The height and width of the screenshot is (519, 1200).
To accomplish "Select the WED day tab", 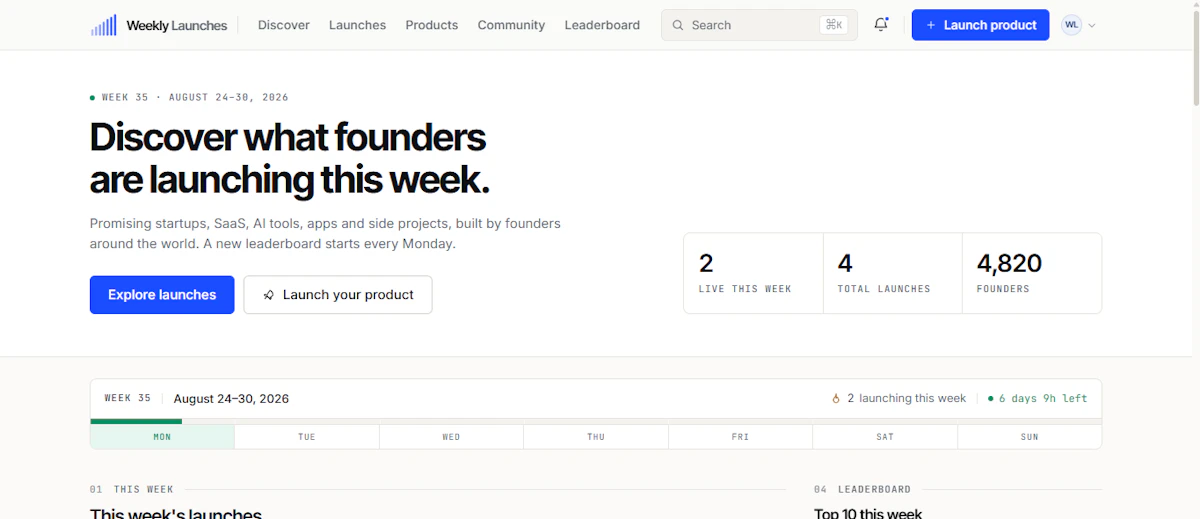I will coord(451,437).
